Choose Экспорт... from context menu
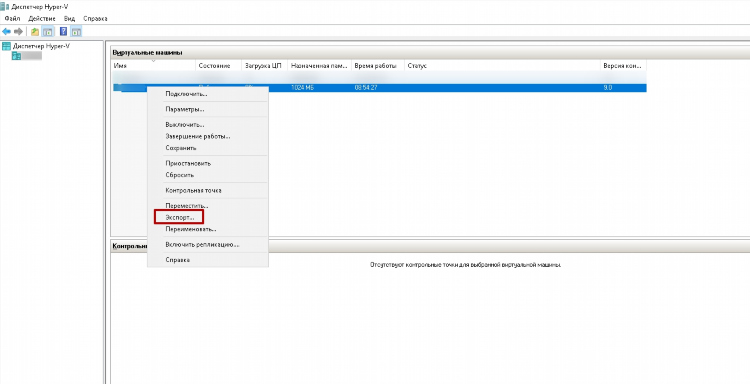This screenshot has width=750, height=384. (x=179, y=217)
